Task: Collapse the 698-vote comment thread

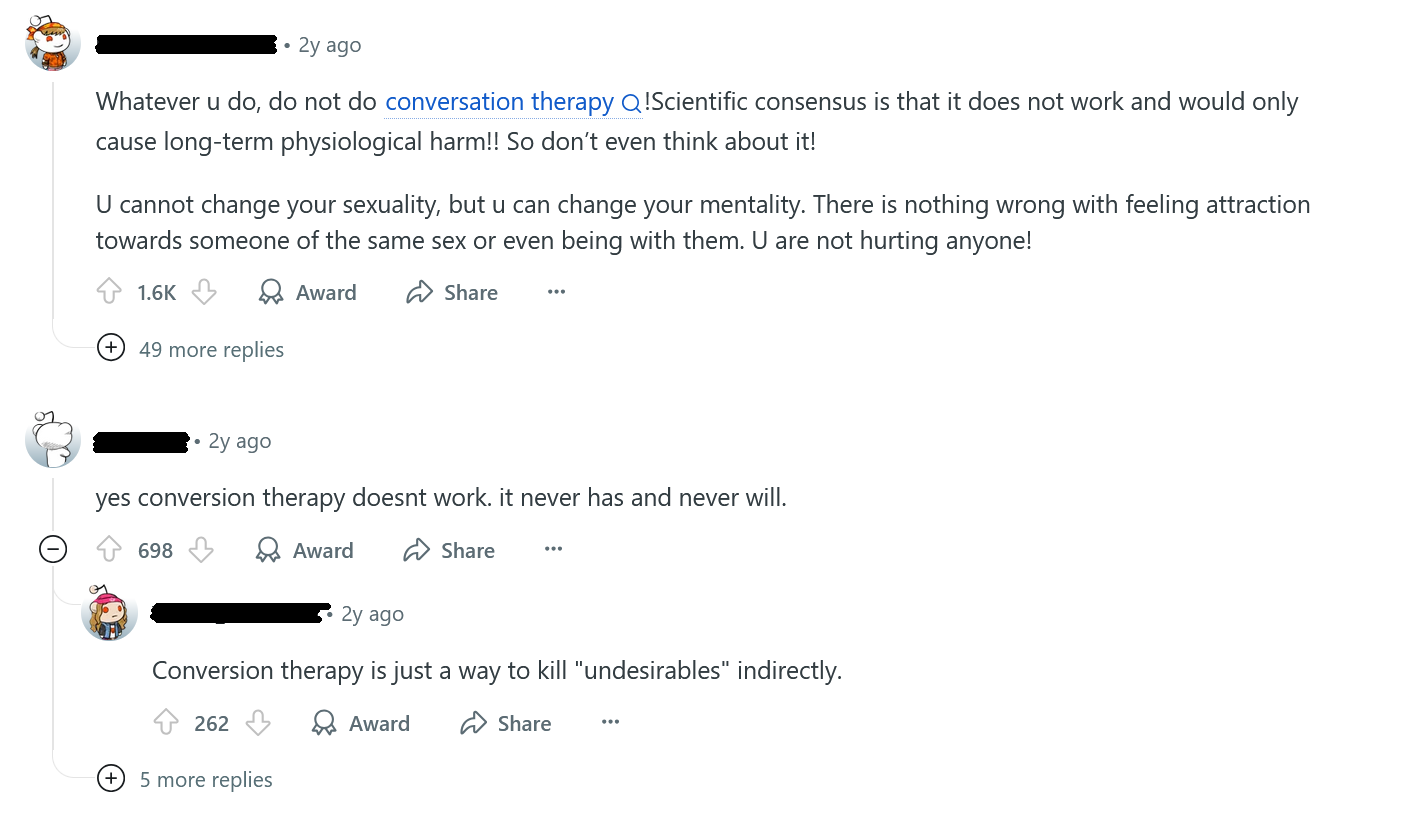Action: pyautogui.click(x=53, y=549)
